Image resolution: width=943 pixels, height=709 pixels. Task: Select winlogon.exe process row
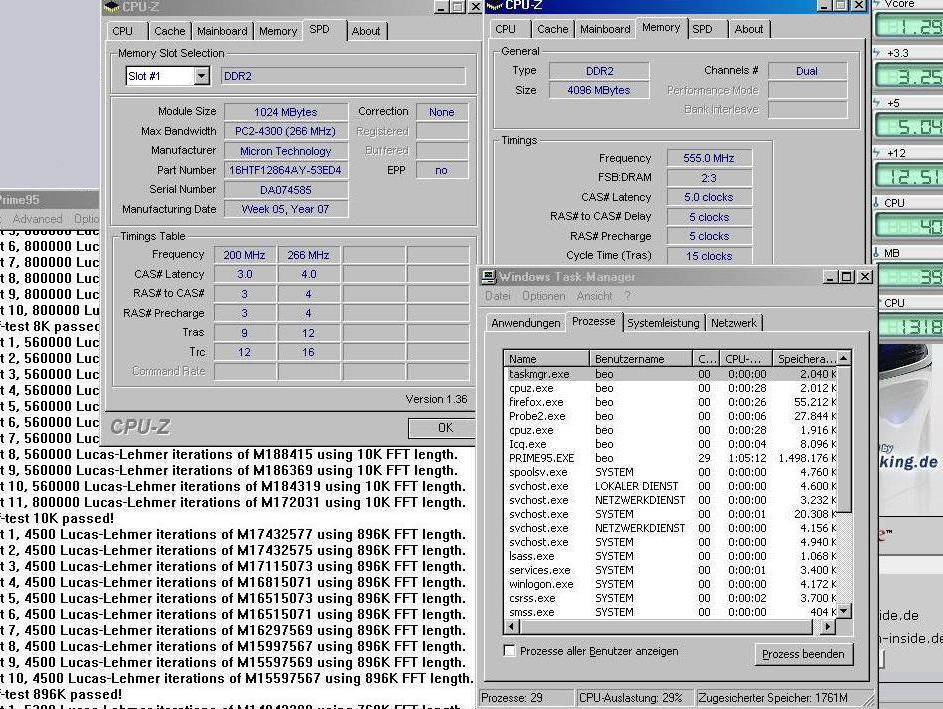click(671, 584)
